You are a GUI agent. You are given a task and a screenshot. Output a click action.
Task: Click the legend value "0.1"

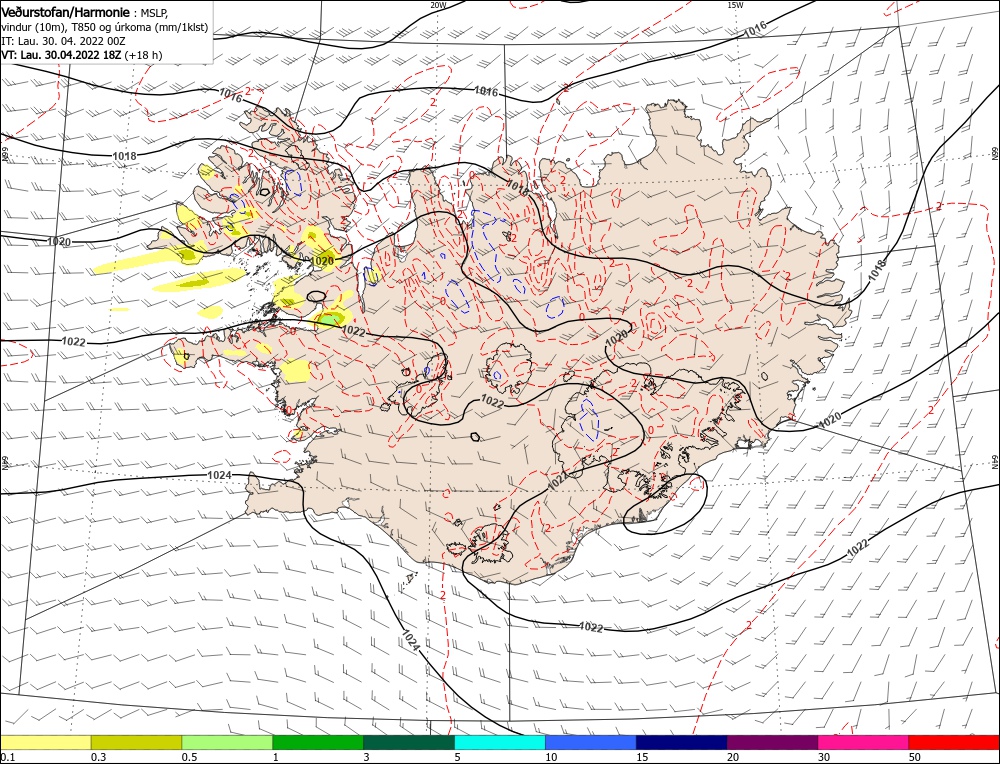pos(7,757)
